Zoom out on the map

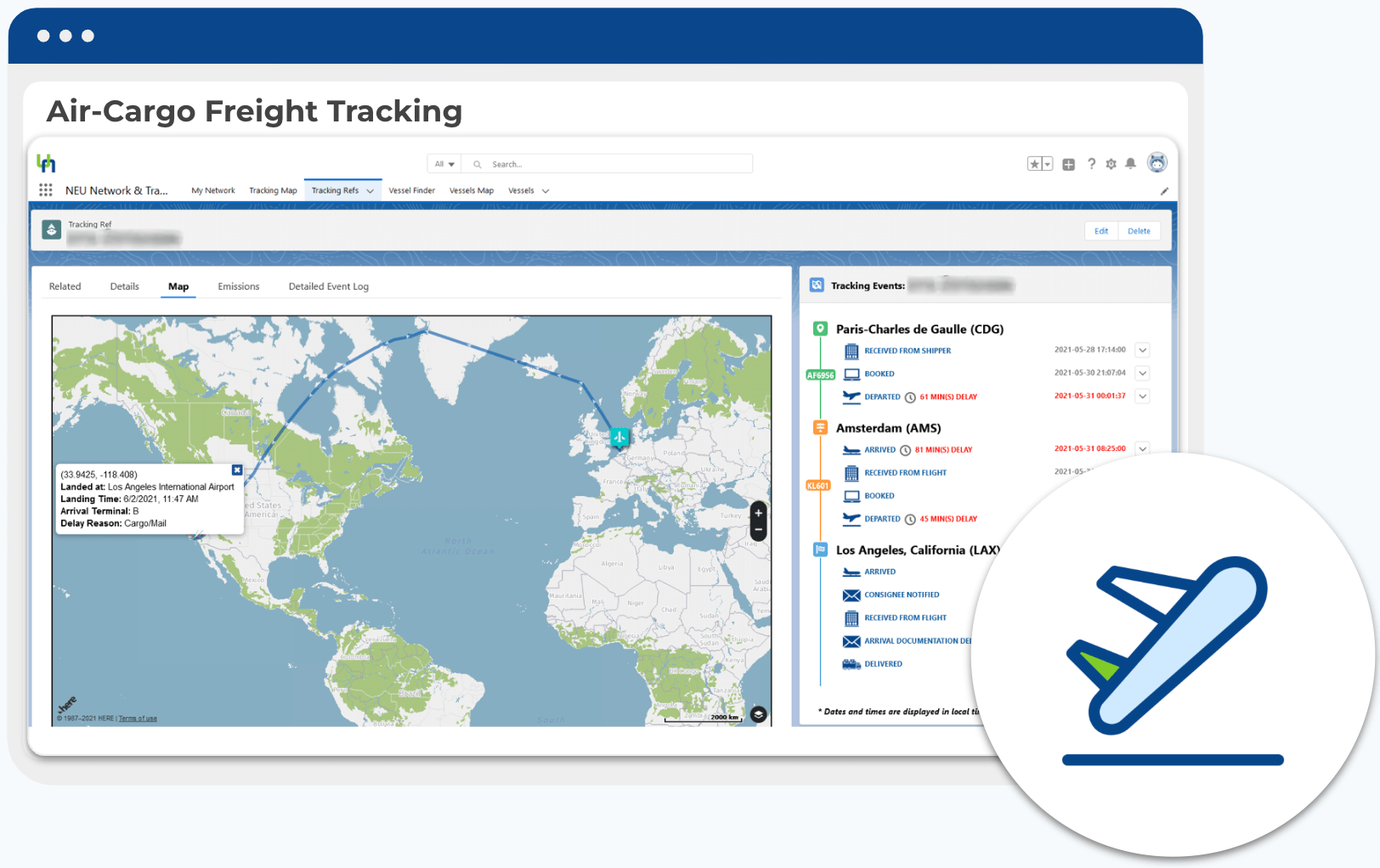(759, 530)
